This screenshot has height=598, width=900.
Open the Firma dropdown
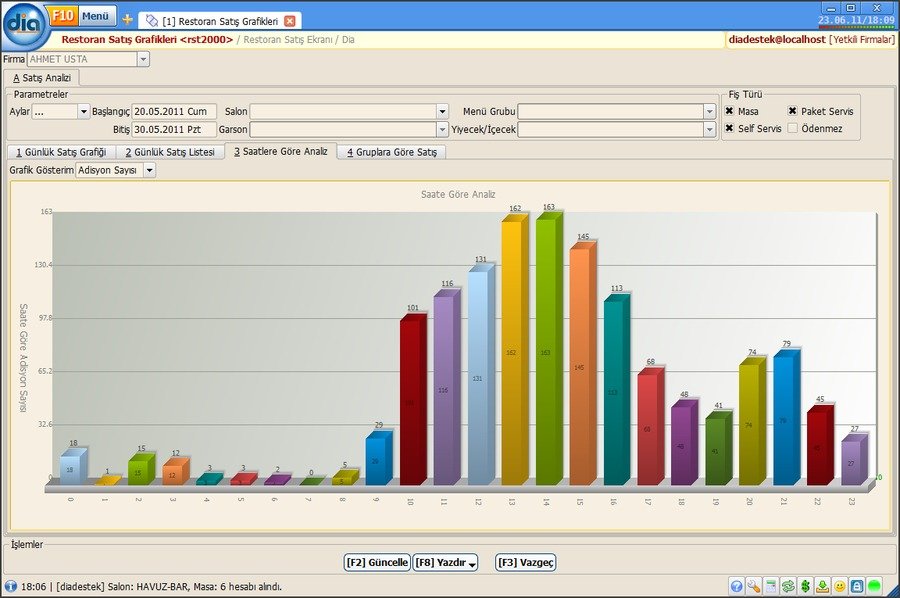tap(143, 59)
